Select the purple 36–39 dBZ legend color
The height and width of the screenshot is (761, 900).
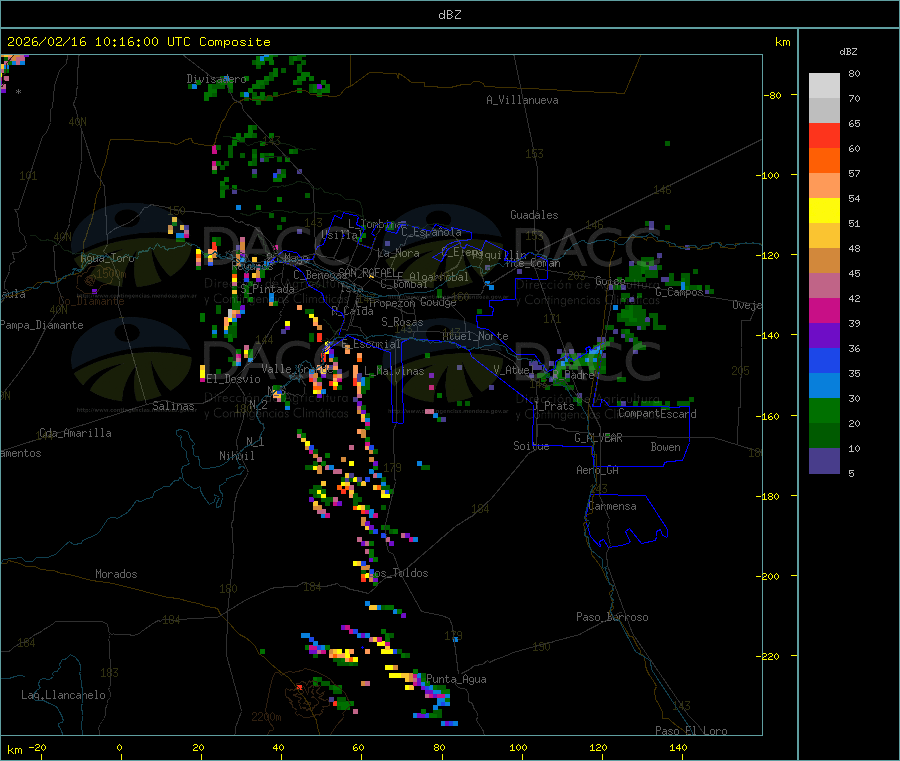[x=824, y=336]
